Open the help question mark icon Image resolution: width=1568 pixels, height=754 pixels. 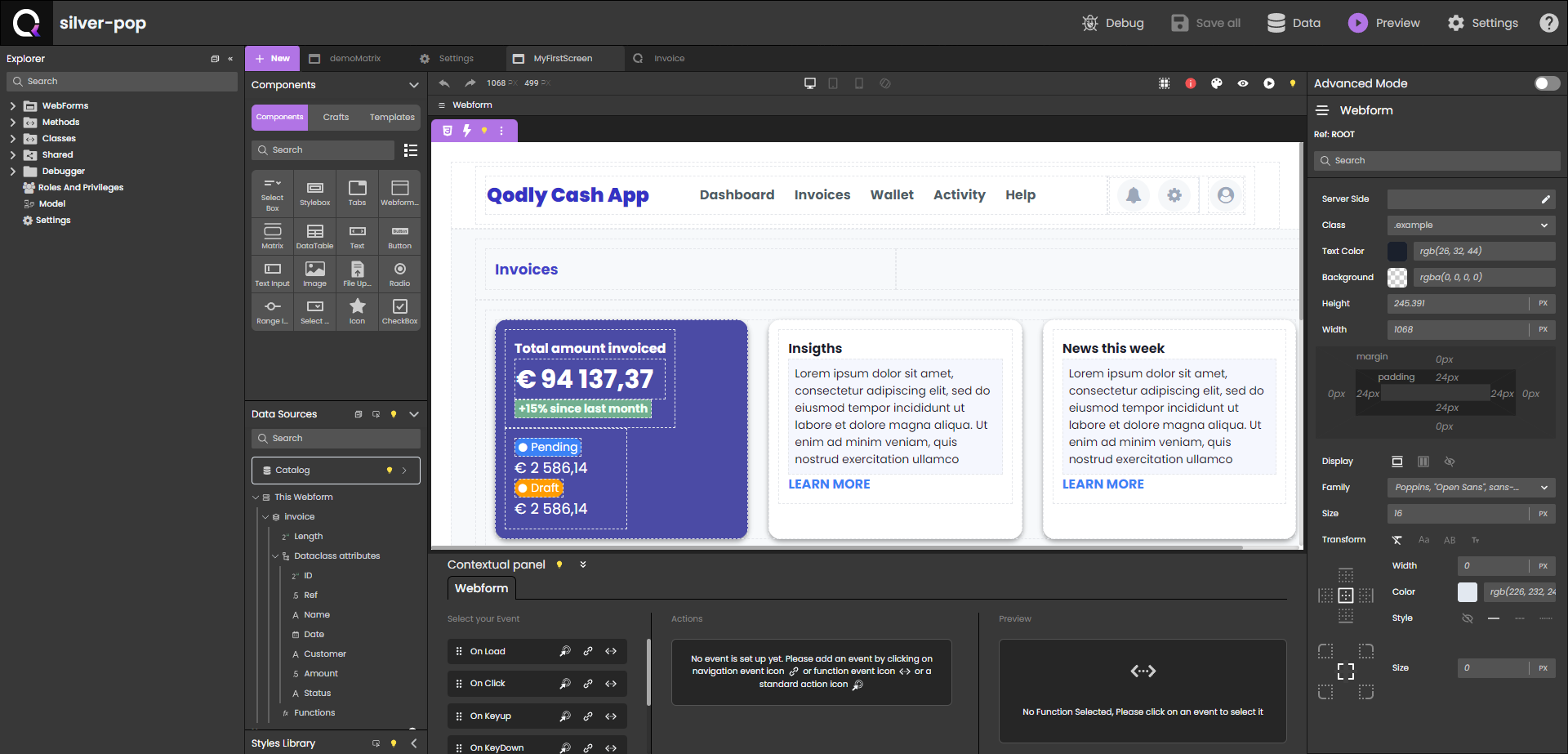coord(1548,23)
